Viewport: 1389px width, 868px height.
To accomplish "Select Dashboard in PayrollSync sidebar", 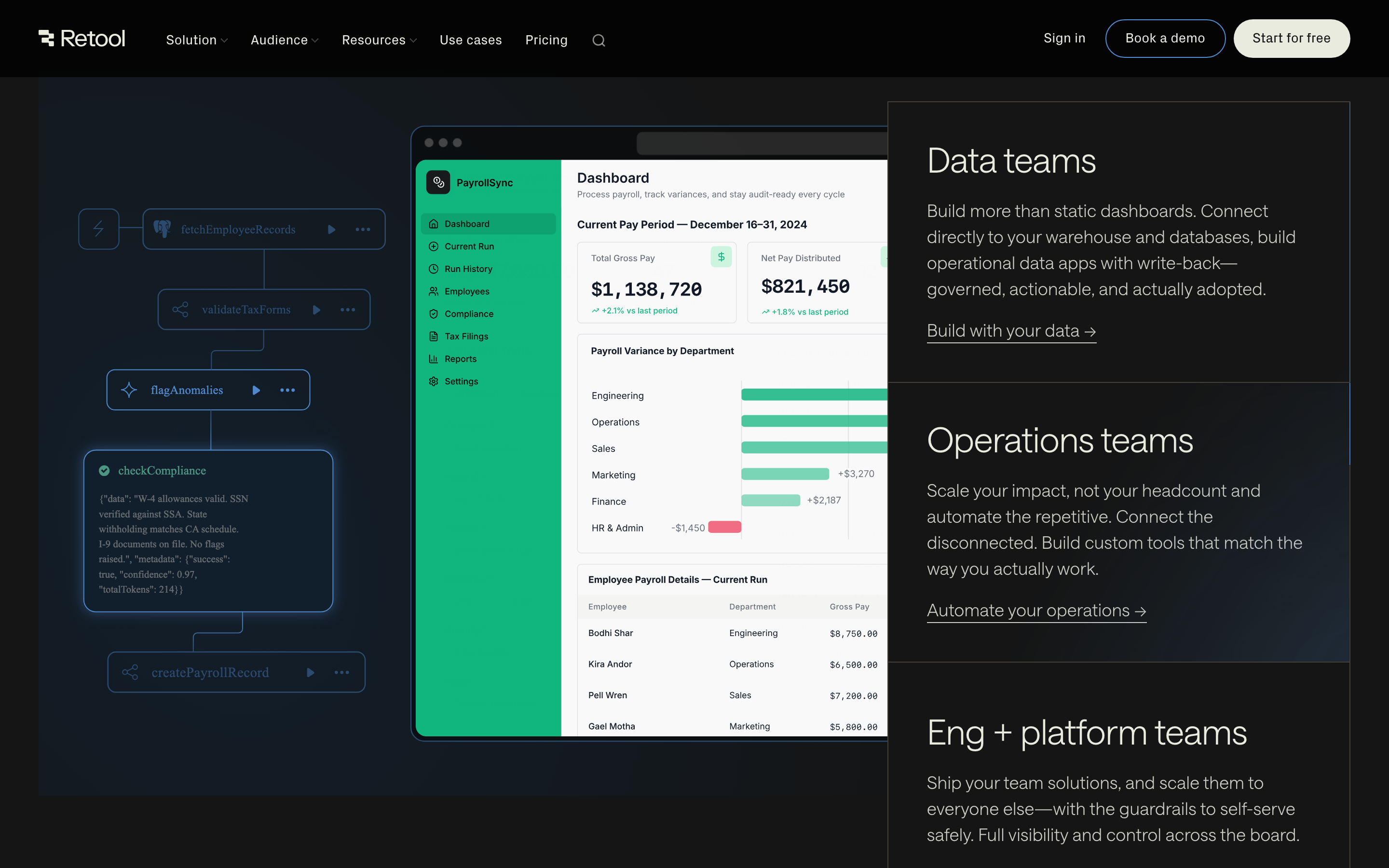I will pos(489,224).
